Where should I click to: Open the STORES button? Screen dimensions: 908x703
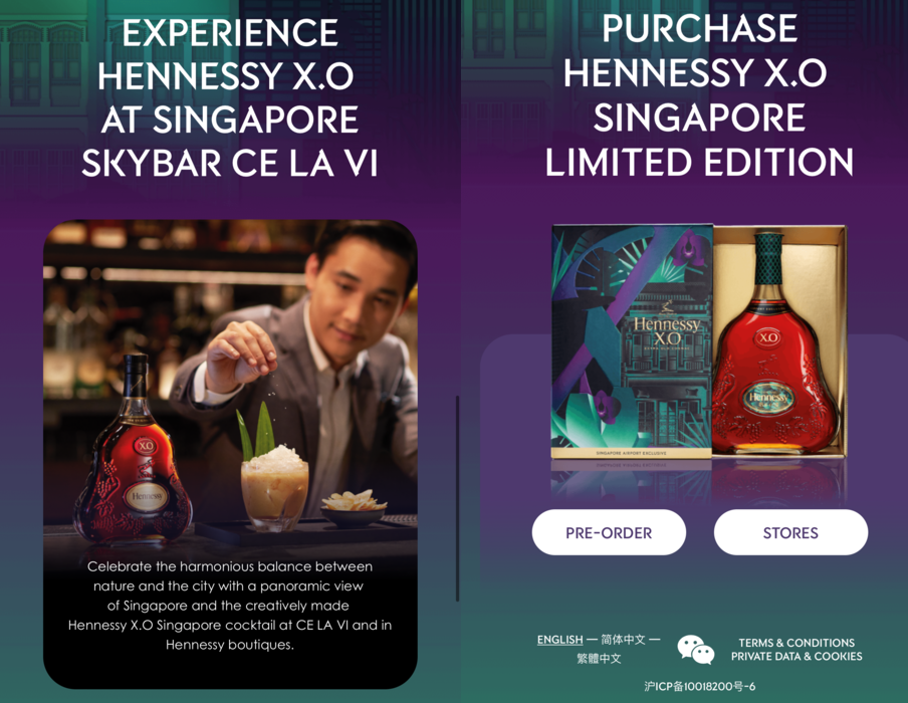point(790,532)
